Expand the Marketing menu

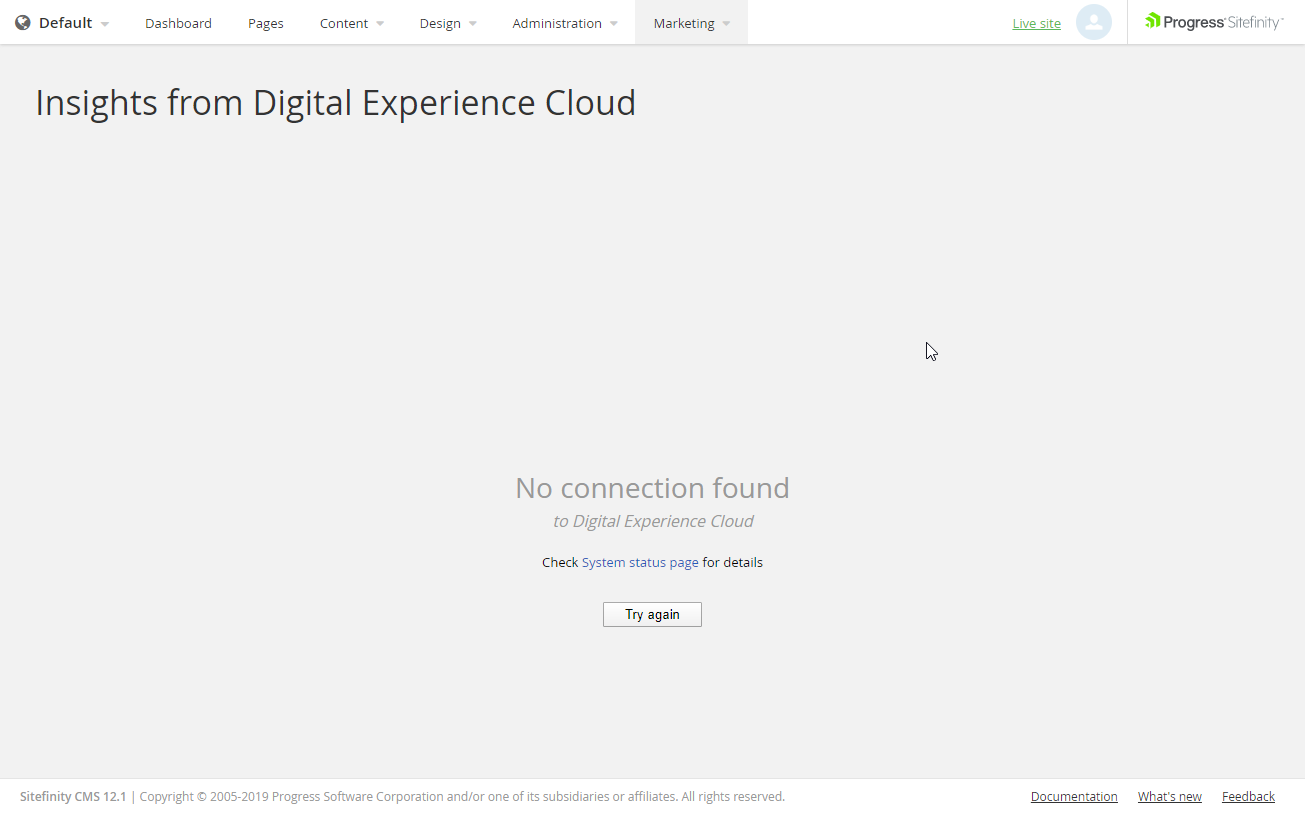(x=692, y=23)
